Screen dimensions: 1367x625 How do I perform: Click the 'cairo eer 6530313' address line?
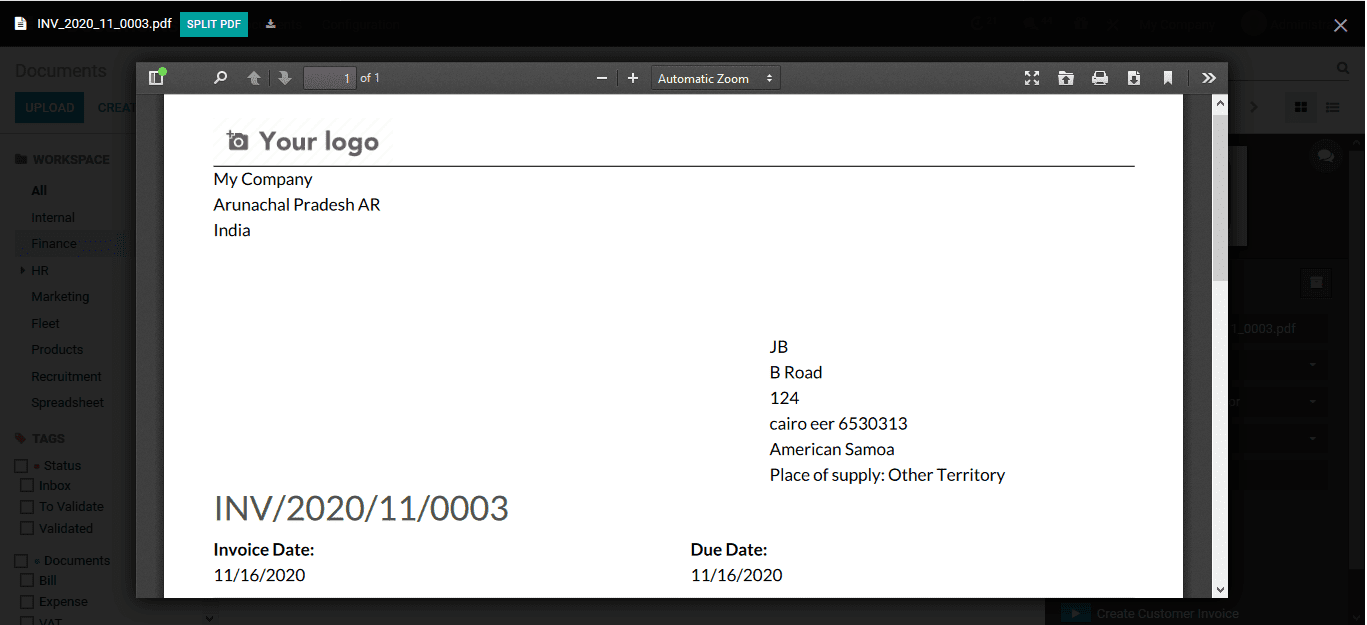click(x=839, y=424)
